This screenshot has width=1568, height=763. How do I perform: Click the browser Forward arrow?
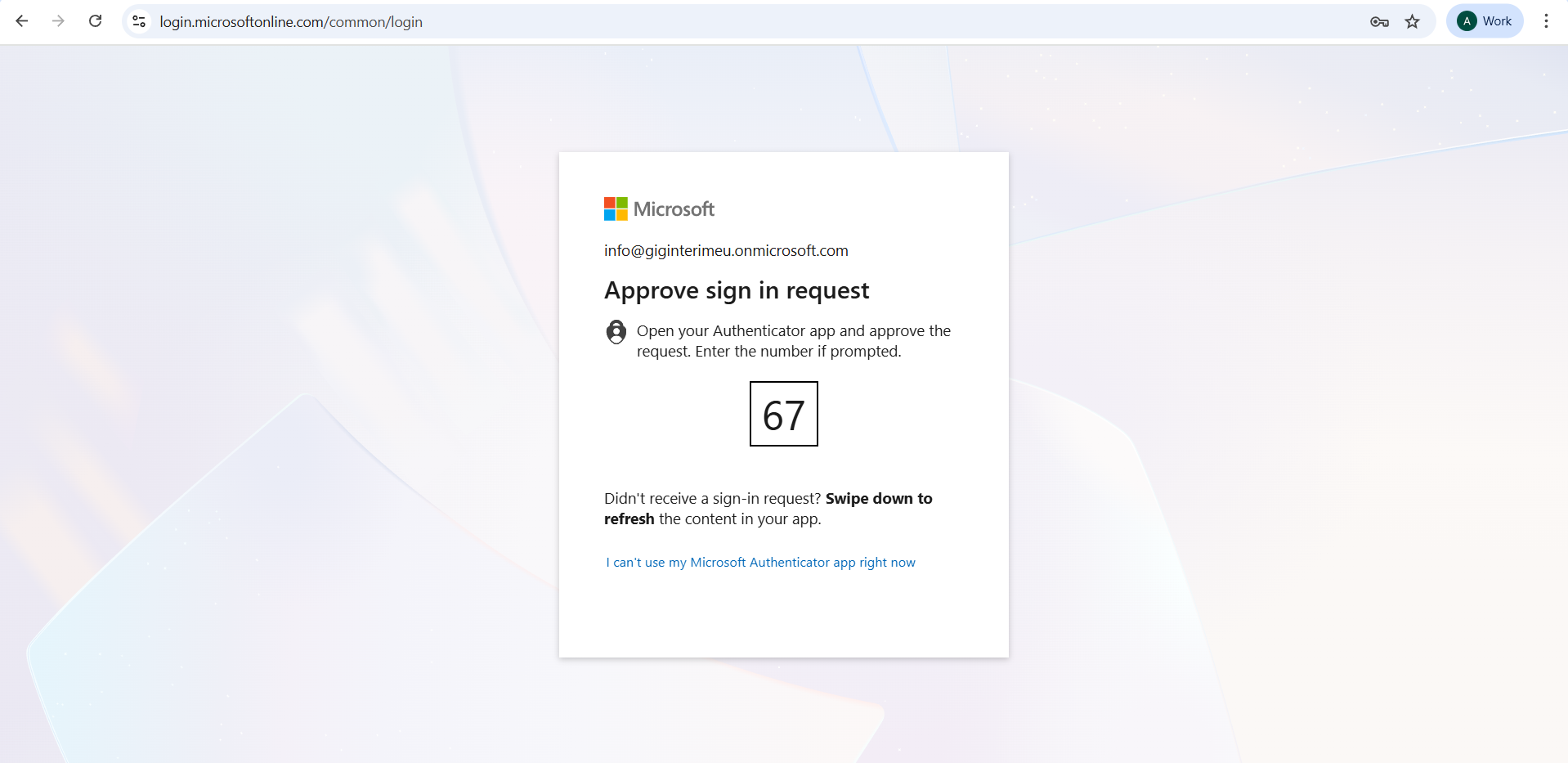pos(58,21)
